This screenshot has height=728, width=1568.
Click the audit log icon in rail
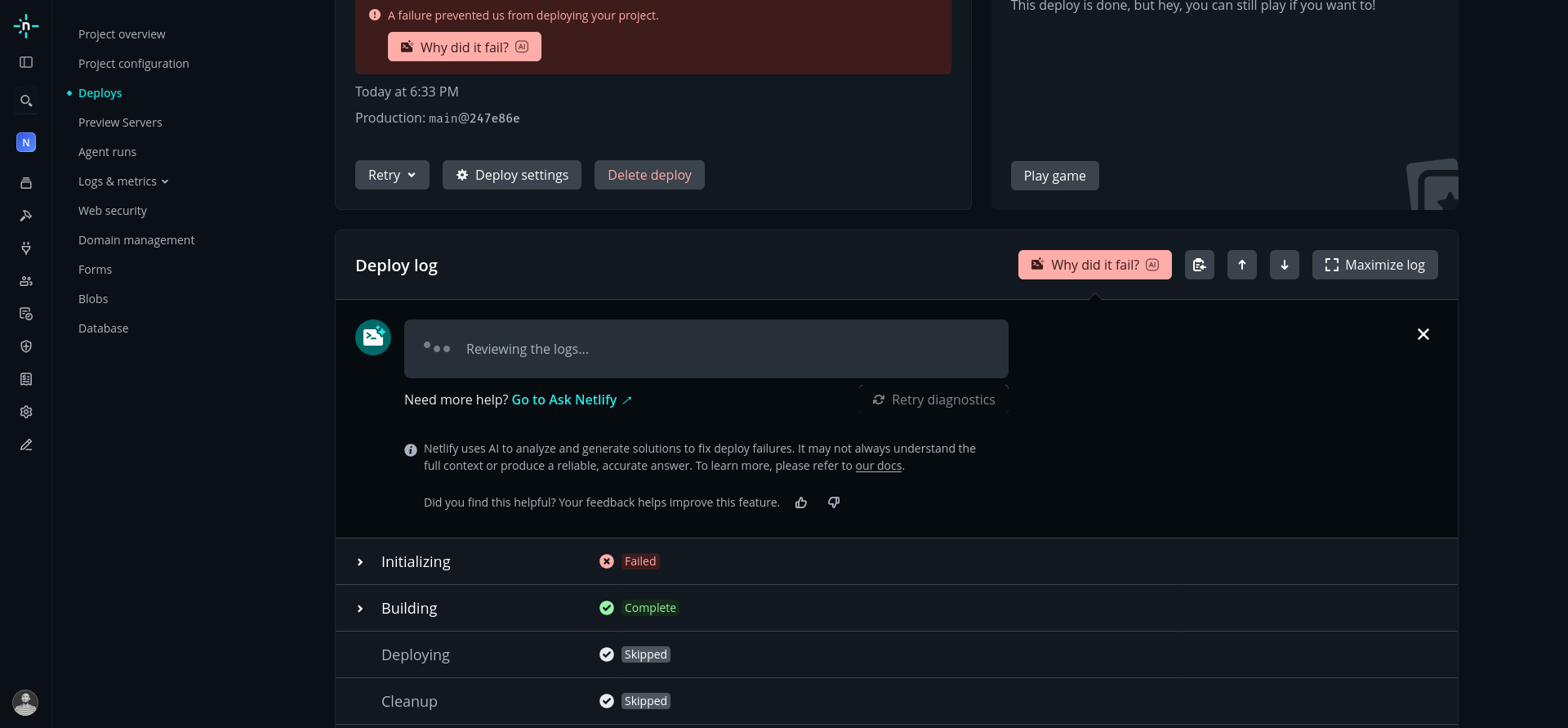tap(26, 314)
